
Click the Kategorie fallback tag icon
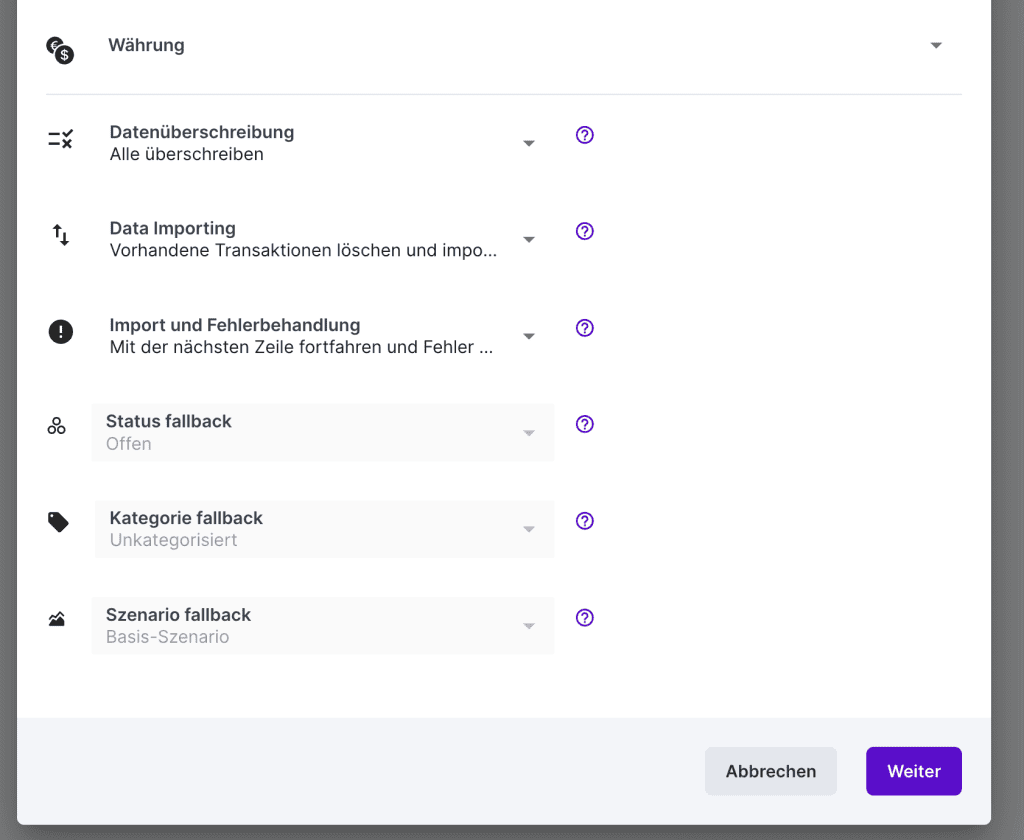coord(58,522)
